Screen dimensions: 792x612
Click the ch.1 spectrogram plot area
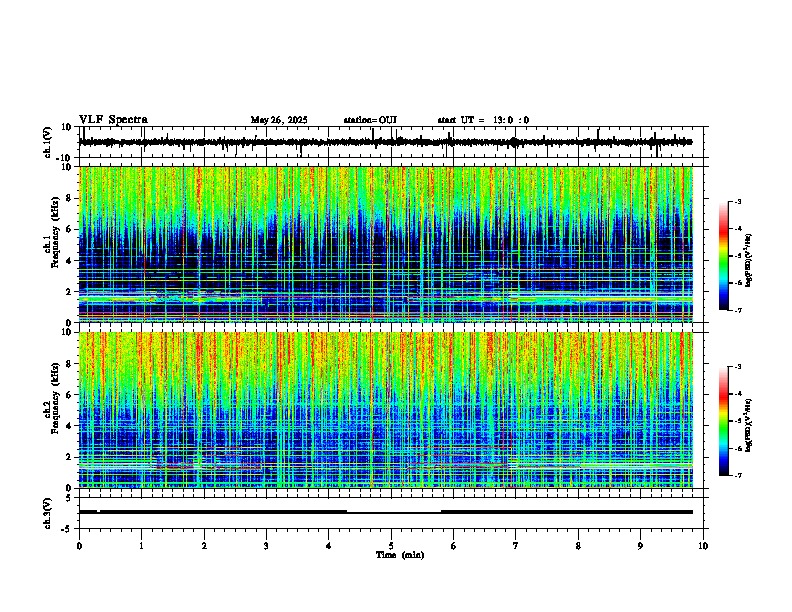(x=386, y=244)
